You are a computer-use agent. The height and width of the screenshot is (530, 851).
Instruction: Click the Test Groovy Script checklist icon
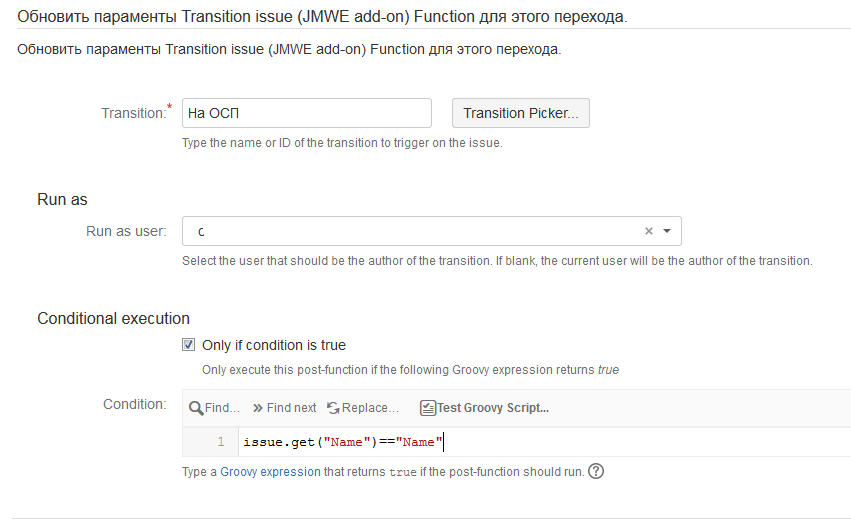(x=428, y=408)
